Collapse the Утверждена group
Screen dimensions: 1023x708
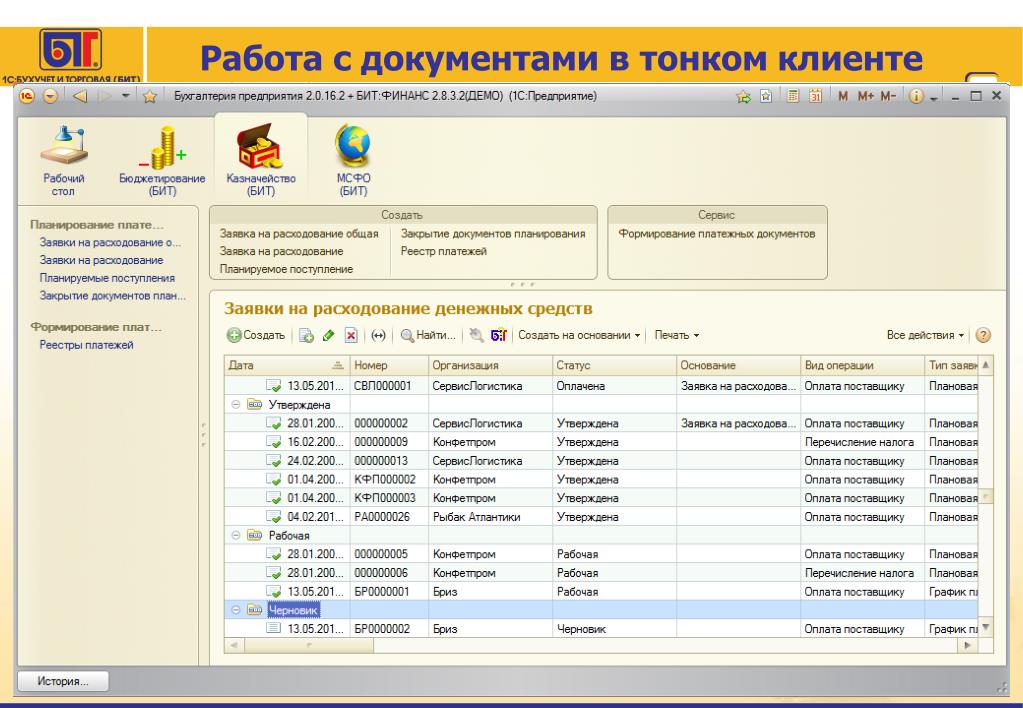236,405
